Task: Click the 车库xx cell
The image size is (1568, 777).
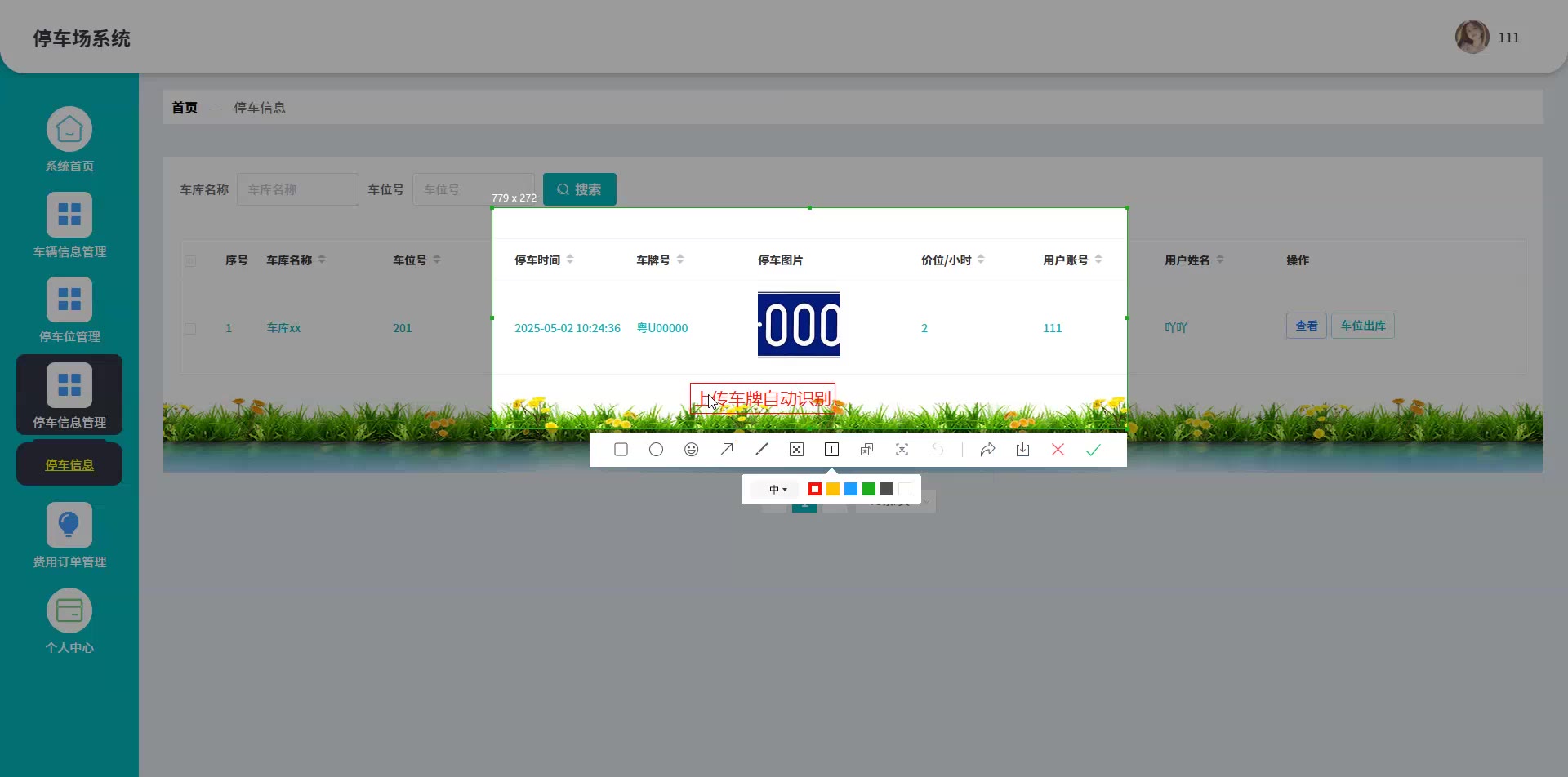Action: 283,328
